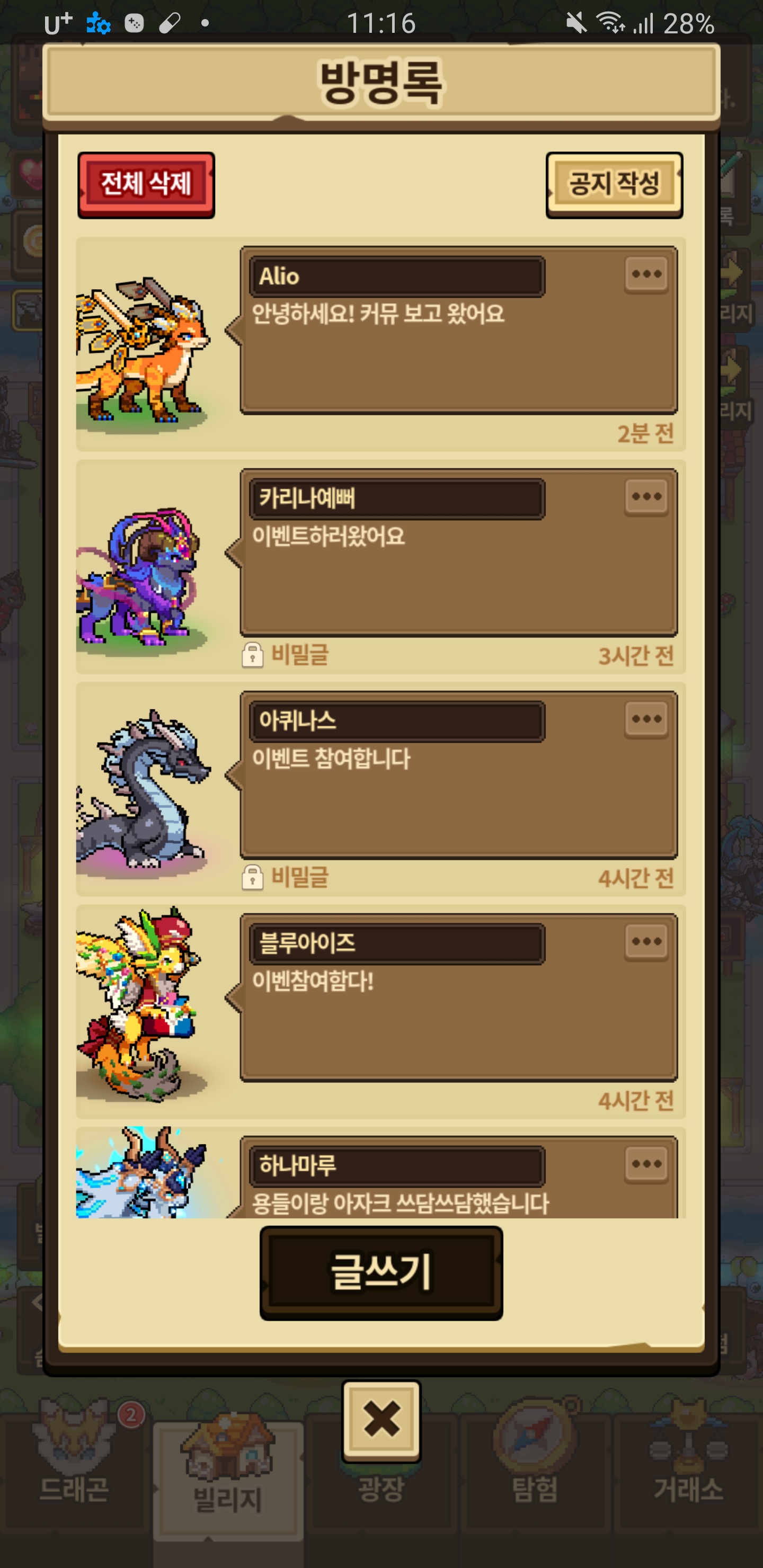Click the 글쓰기 write button
Screen dimensions: 763x1568
click(381, 1273)
